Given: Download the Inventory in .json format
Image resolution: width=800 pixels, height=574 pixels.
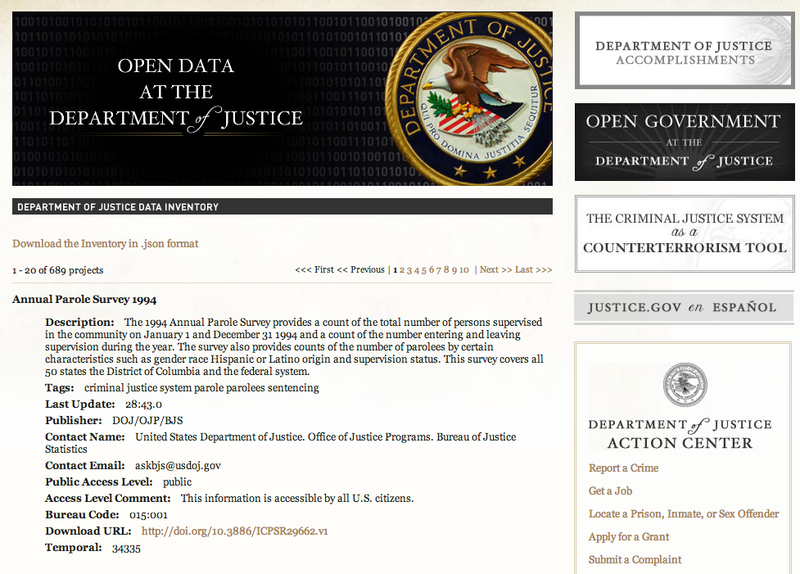Looking at the screenshot, I should coord(105,243).
